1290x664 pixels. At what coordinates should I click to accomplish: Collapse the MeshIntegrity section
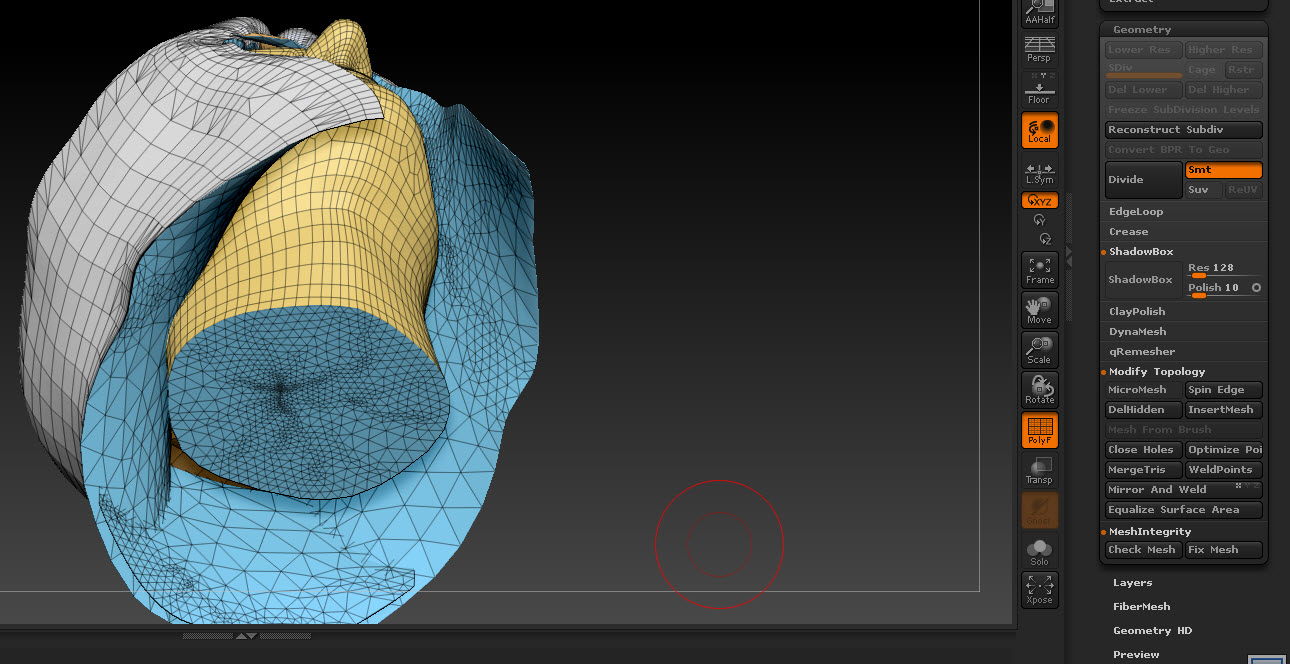(x=1150, y=532)
